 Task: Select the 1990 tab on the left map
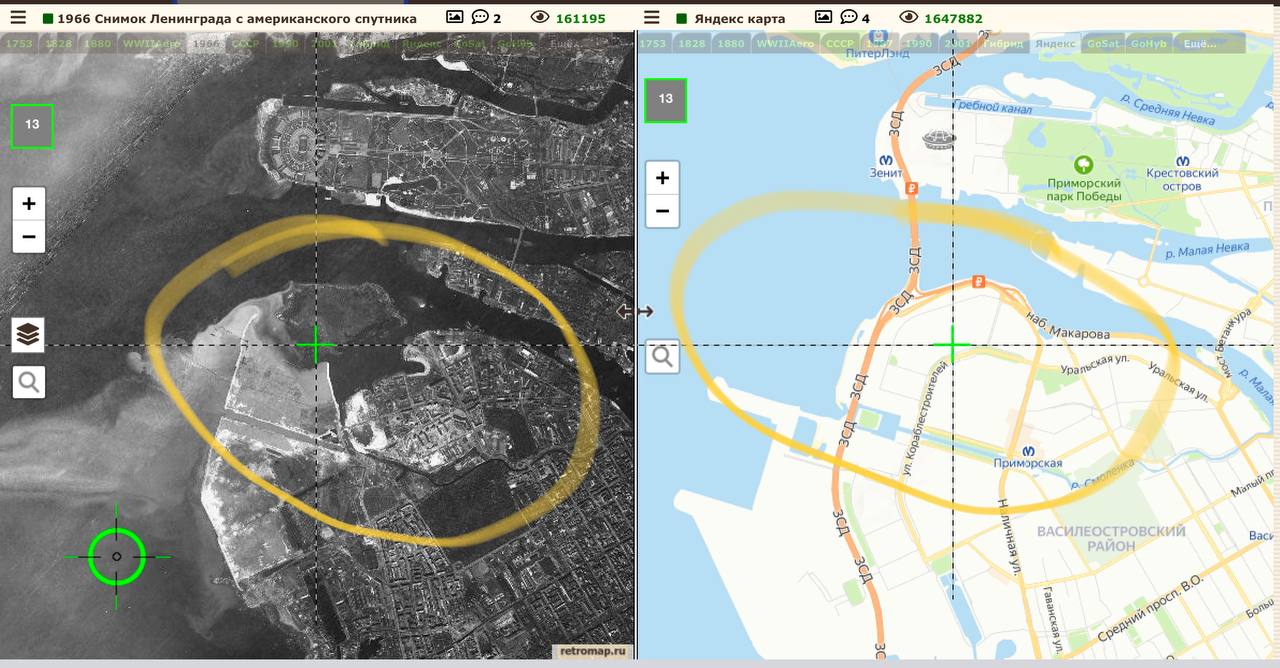coord(285,44)
